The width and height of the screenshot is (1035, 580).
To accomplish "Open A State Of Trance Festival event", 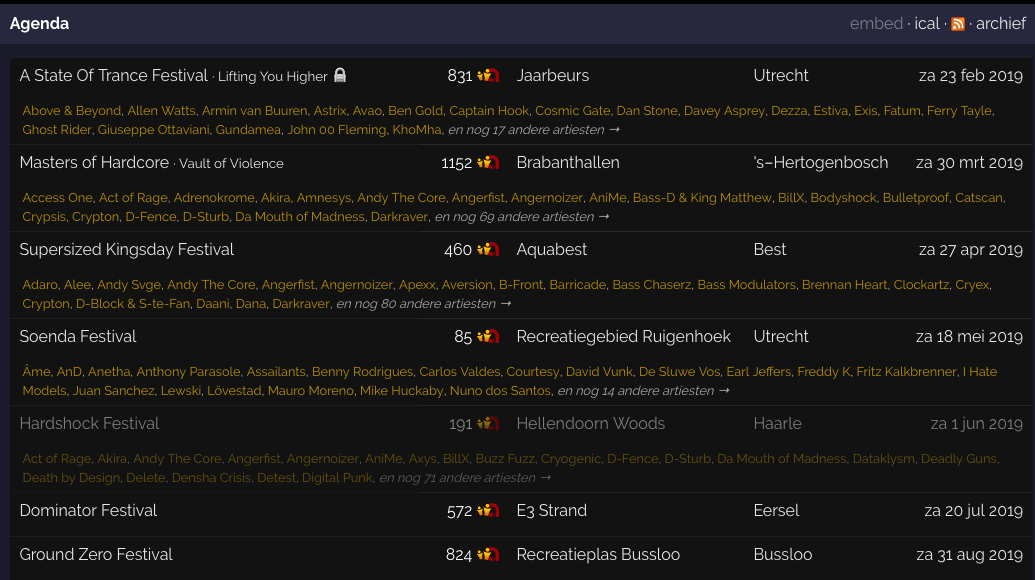I will (x=114, y=76).
